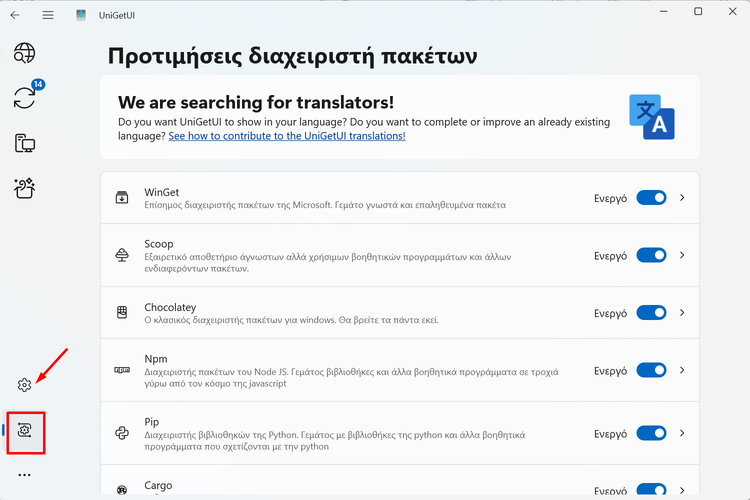The height and width of the screenshot is (500, 750).
Task: Click the Npm logo icon
Action: (122, 370)
